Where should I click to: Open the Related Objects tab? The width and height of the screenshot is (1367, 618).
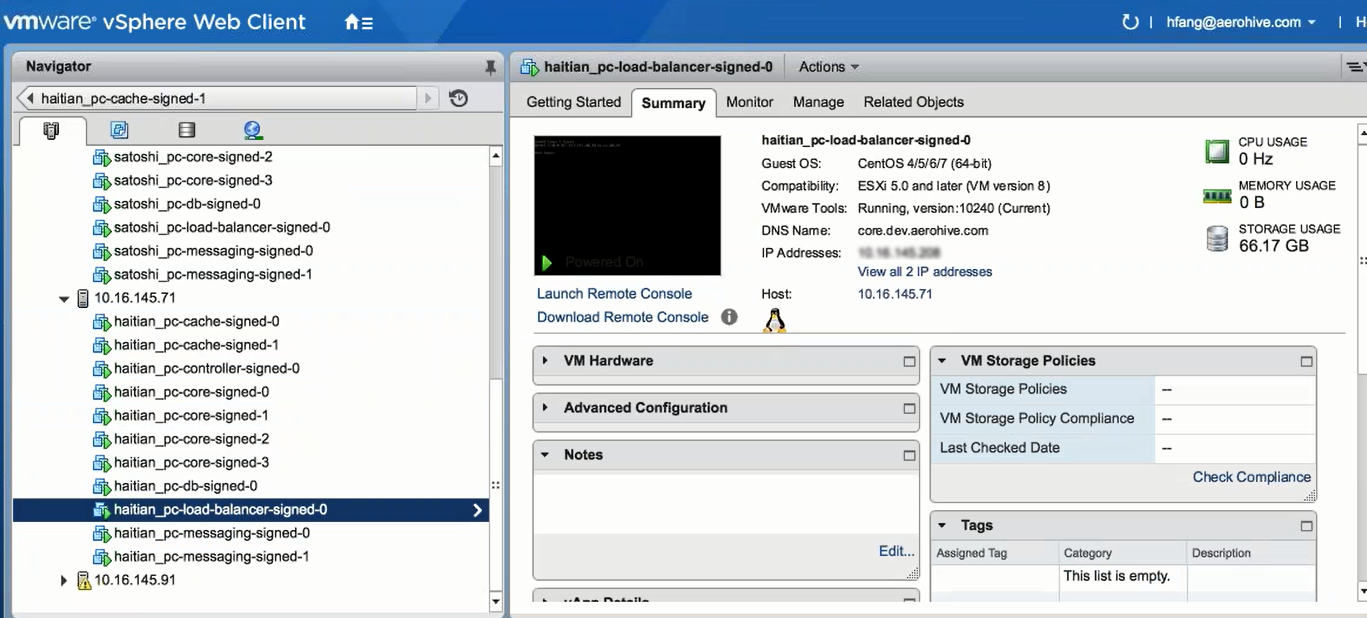pyautogui.click(x=913, y=102)
